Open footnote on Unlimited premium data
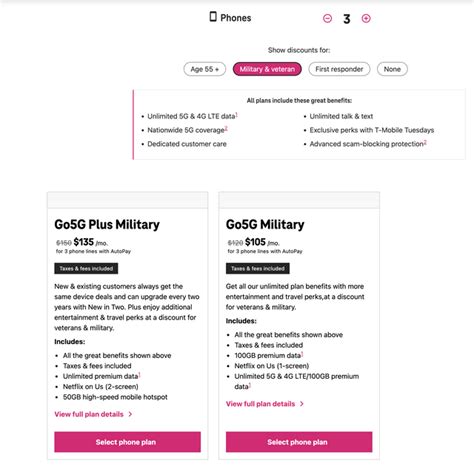Image resolution: width=474 pixels, height=469 pixels. [x=139, y=375]
